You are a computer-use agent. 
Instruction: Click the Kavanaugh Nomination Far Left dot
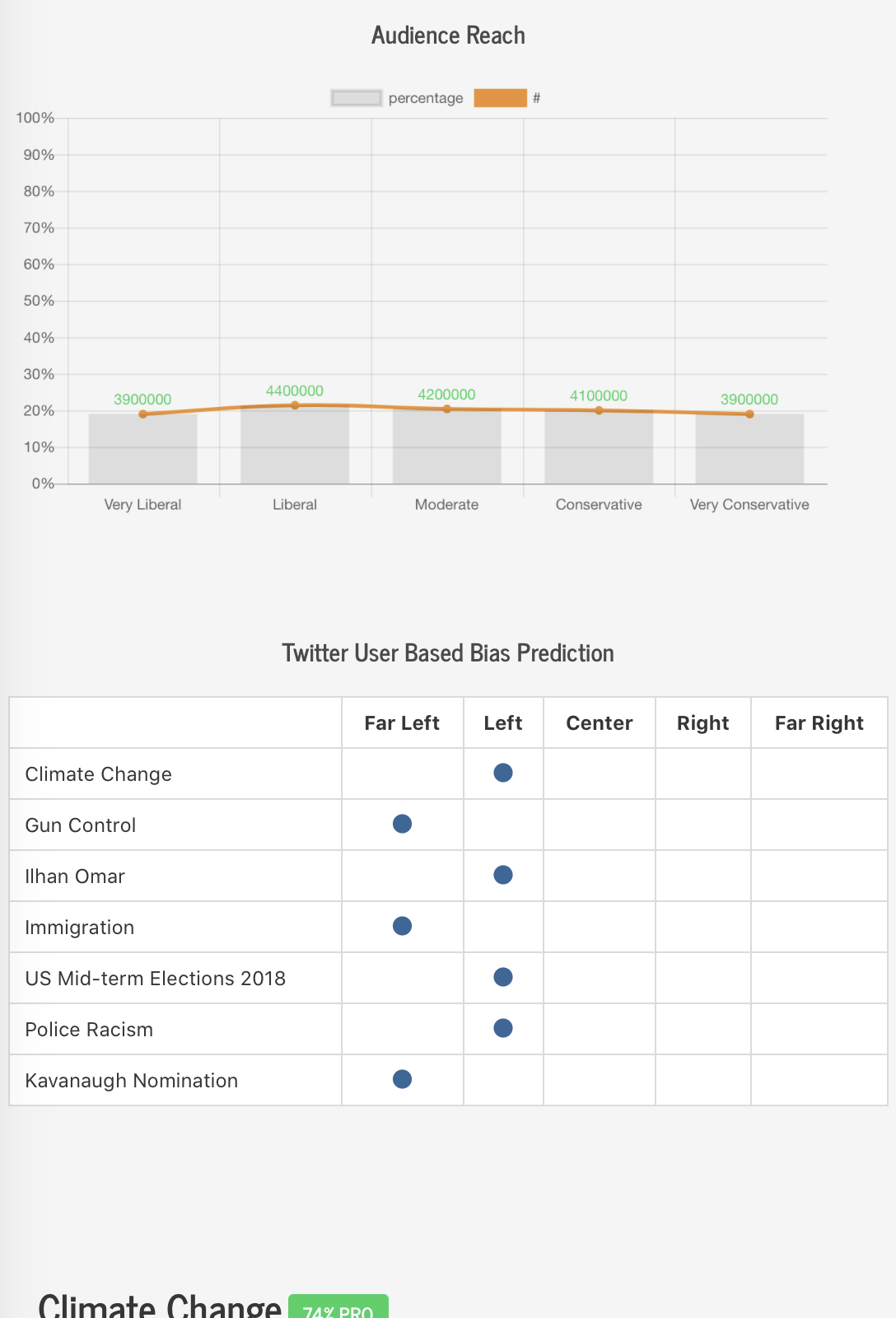click(x=402, y=1079)
